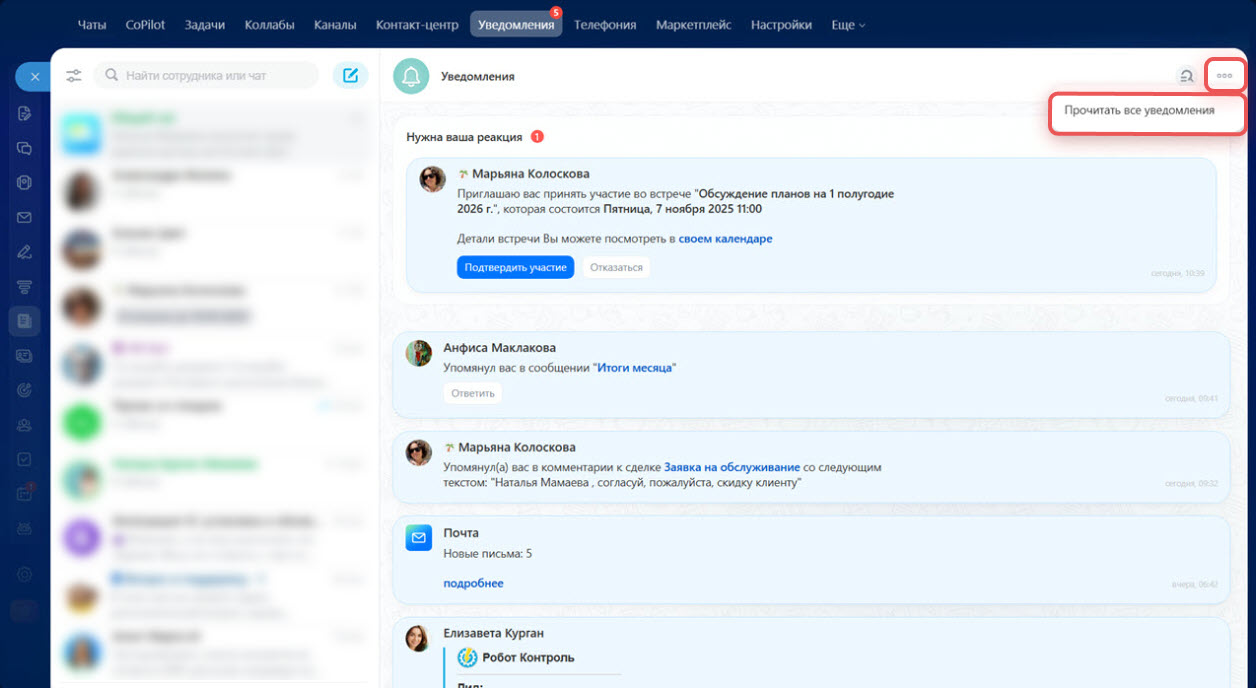Click the notification bell avatar icon
The height and width of the screenshot is (688, 1256).
pos(411,76)
